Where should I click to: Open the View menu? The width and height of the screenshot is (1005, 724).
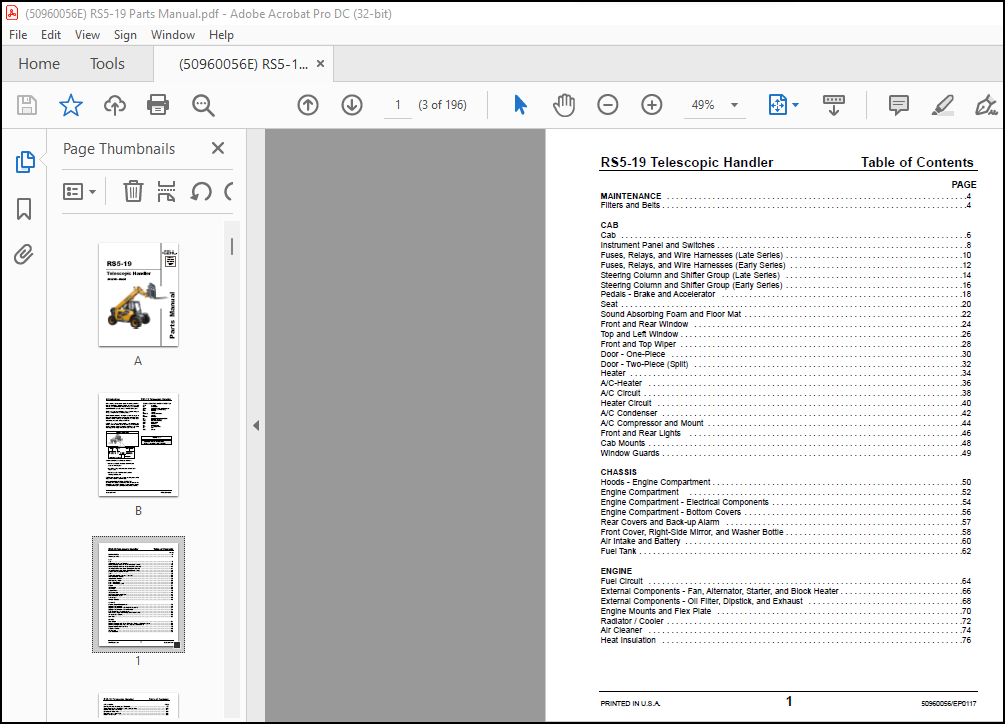87,35
